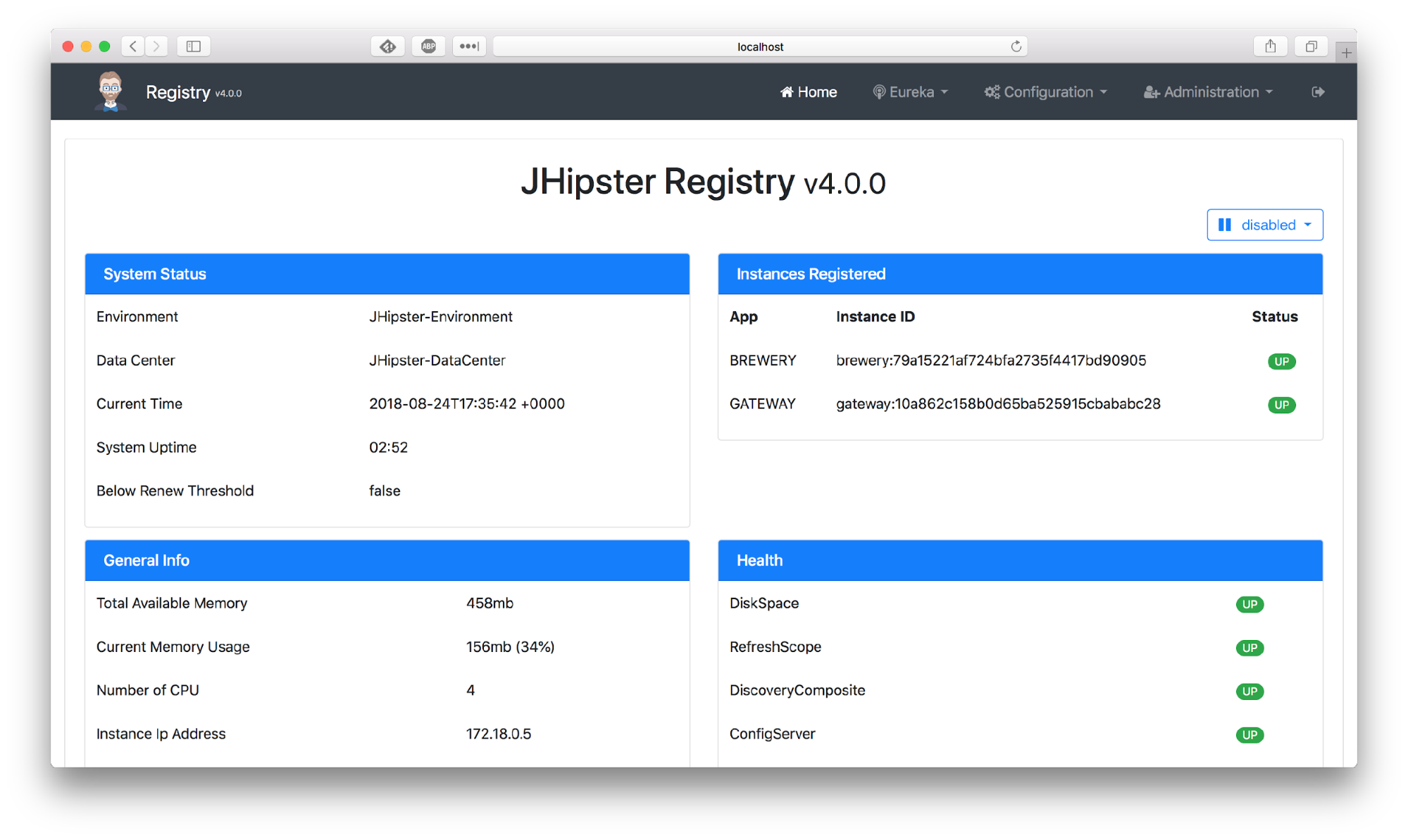1408x840 pixels.
Task: Open the Safari share sheet icon
Action: 1271,46
